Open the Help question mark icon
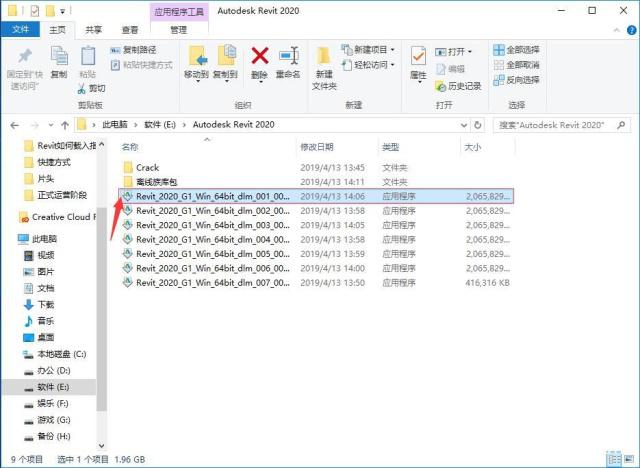The height and width of the screenshot is (468, 640). point(631,30)
